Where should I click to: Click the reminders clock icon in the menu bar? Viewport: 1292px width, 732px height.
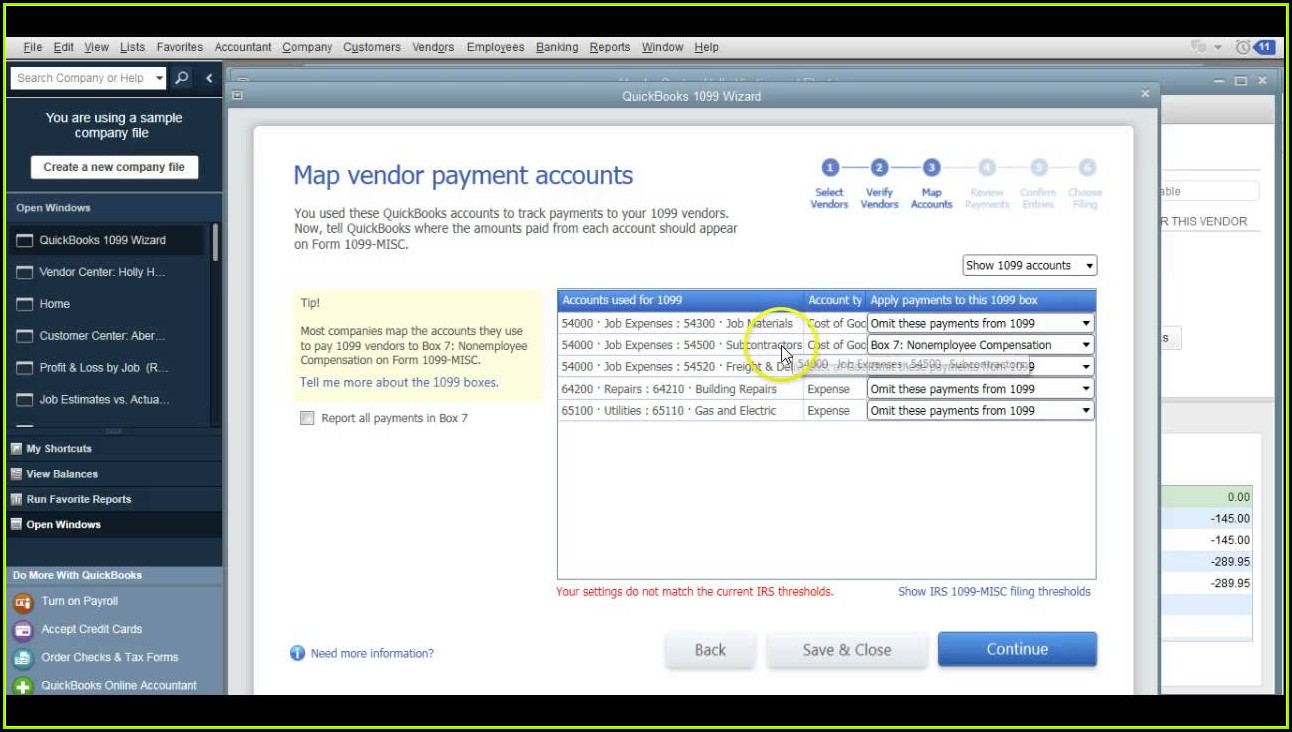(1243, 47)
